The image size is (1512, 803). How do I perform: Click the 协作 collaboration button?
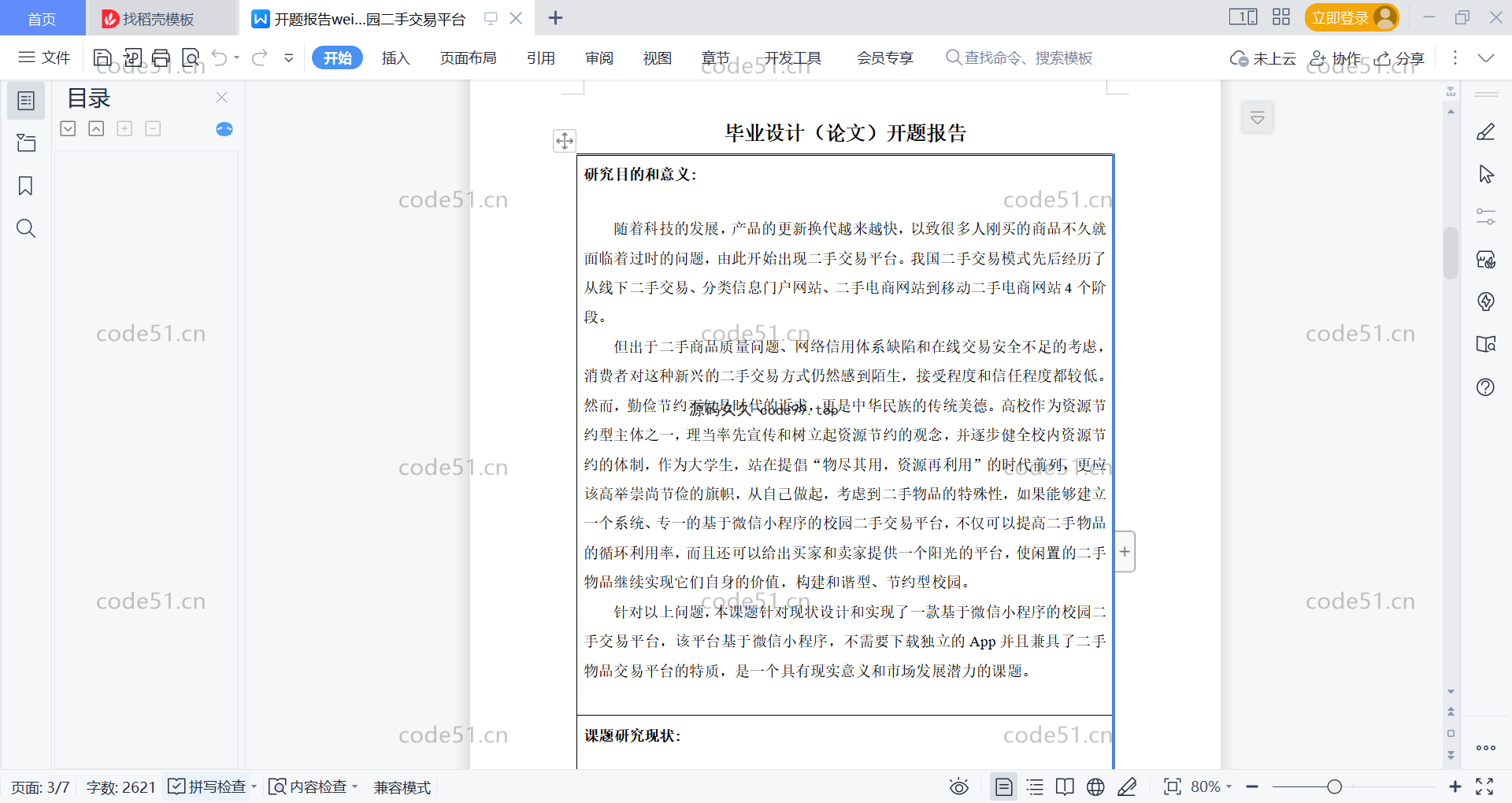tap(1335, 58)
